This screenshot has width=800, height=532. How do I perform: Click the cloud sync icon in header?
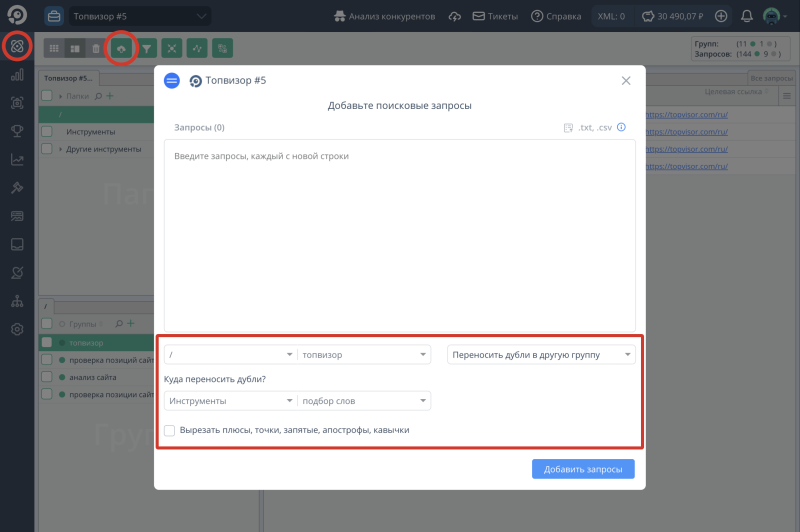(x=455, y=16)
